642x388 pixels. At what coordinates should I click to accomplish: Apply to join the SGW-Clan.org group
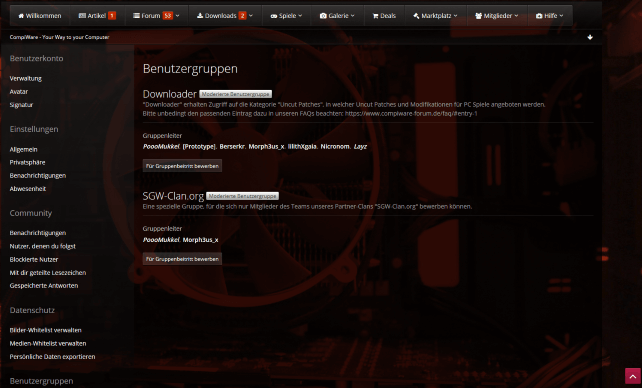click(182, 259)
